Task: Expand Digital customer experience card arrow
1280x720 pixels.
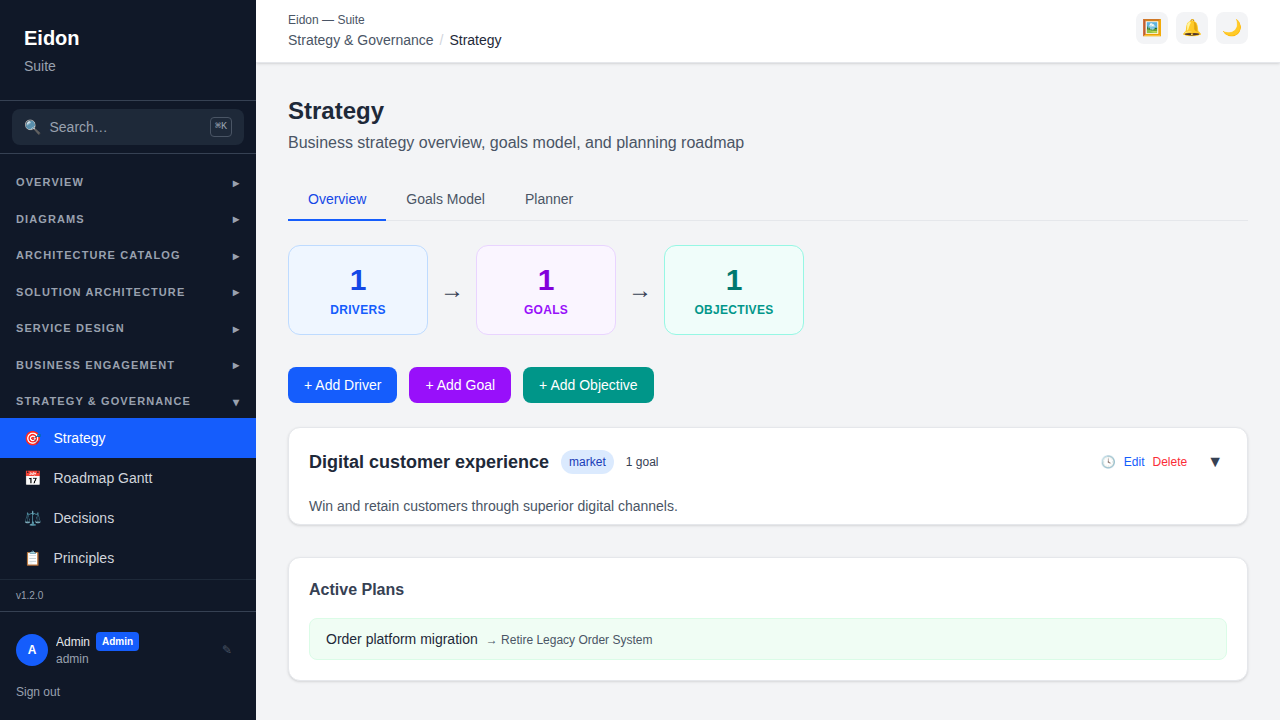Action: pyautogui.click(x=1215, y=462)
